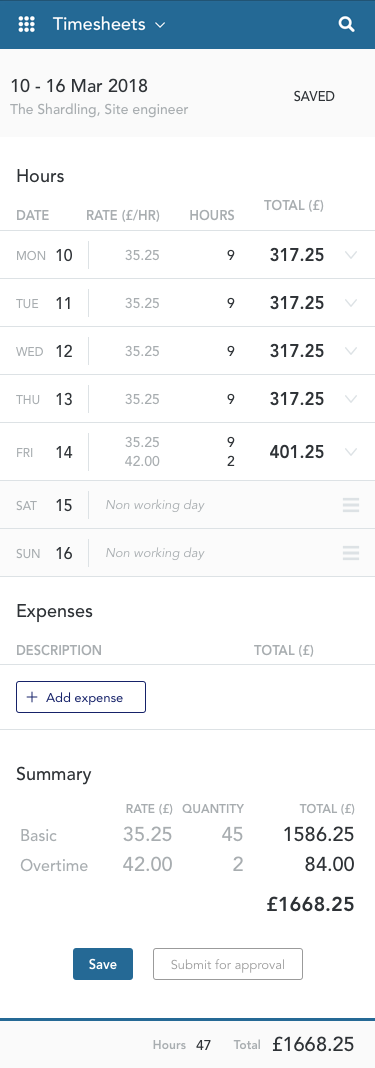This screenshot has width=375, height=1068.
Task: Click the 10 - 16 Mar 2018 date heading
Action: pyautogui.click(x=79, y=86)
